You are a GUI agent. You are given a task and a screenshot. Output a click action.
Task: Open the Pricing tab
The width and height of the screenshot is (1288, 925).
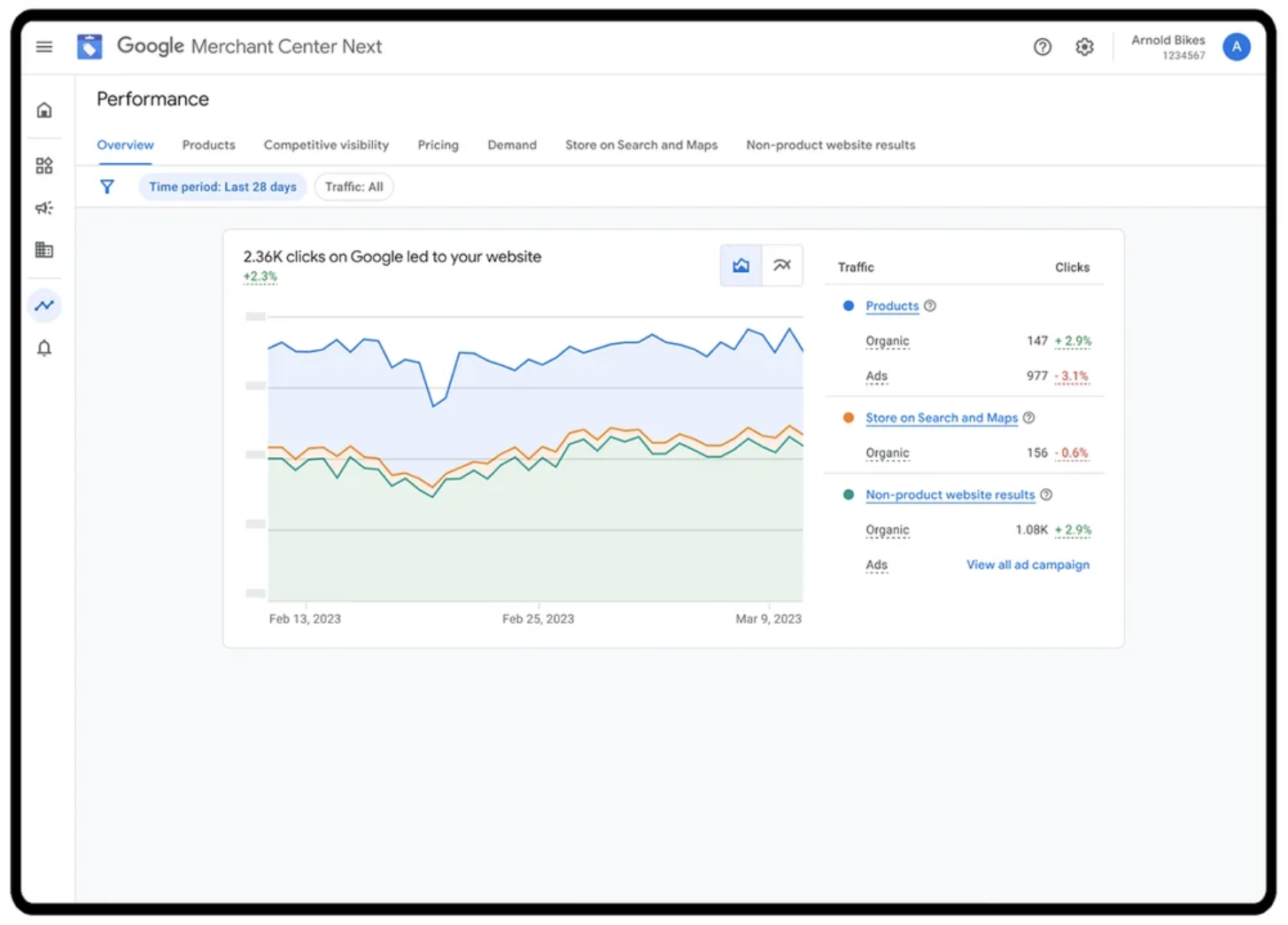coord(438,144)
